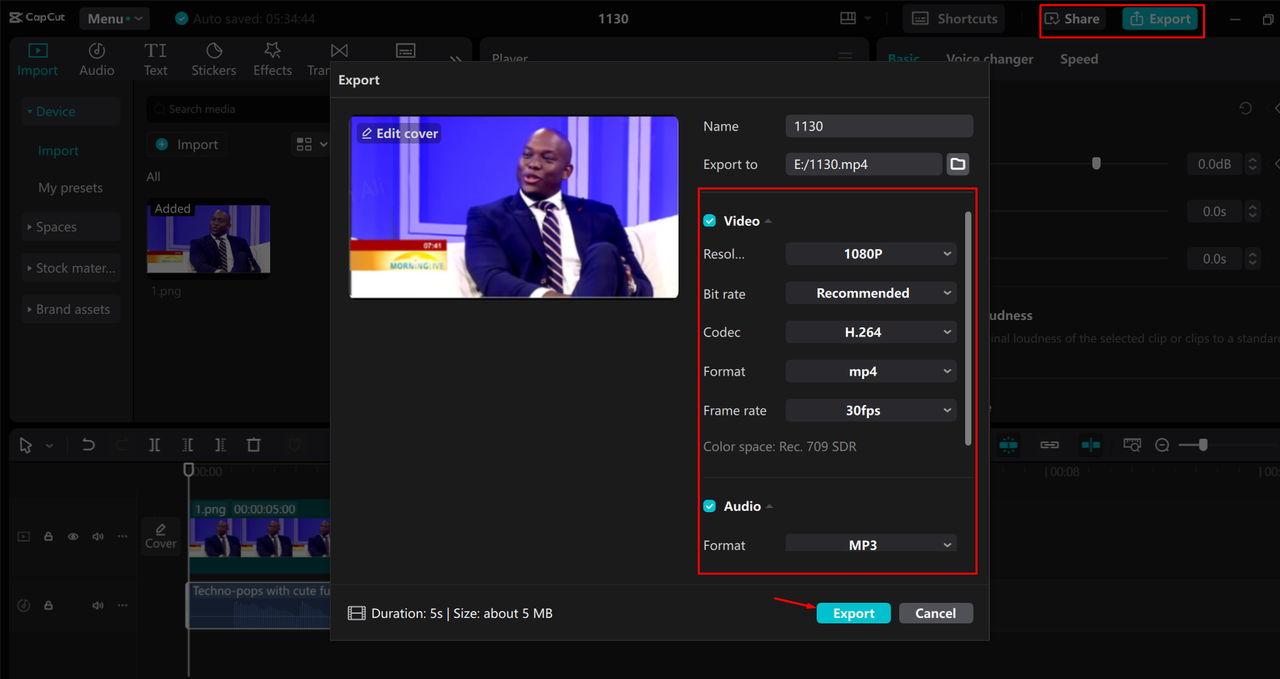
Task: Expand the Stock materials section
Action: tap(71, 268)
